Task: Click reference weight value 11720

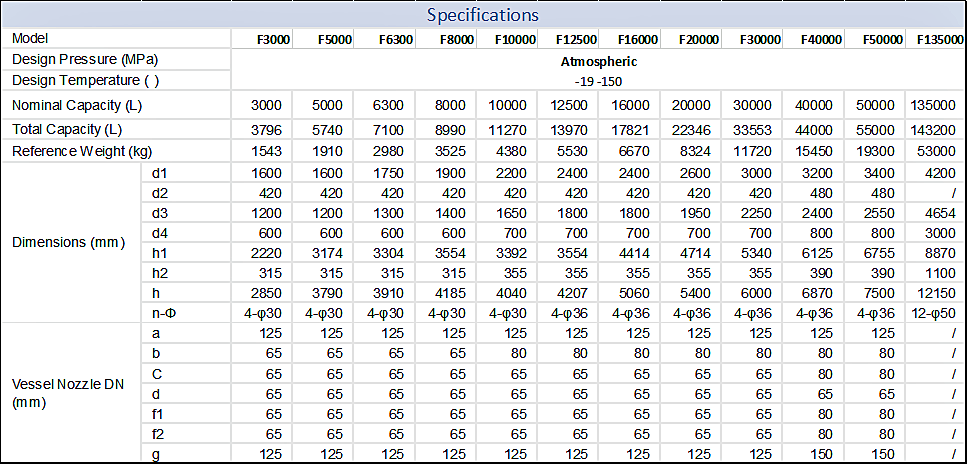Action: (x=753, y=151)
